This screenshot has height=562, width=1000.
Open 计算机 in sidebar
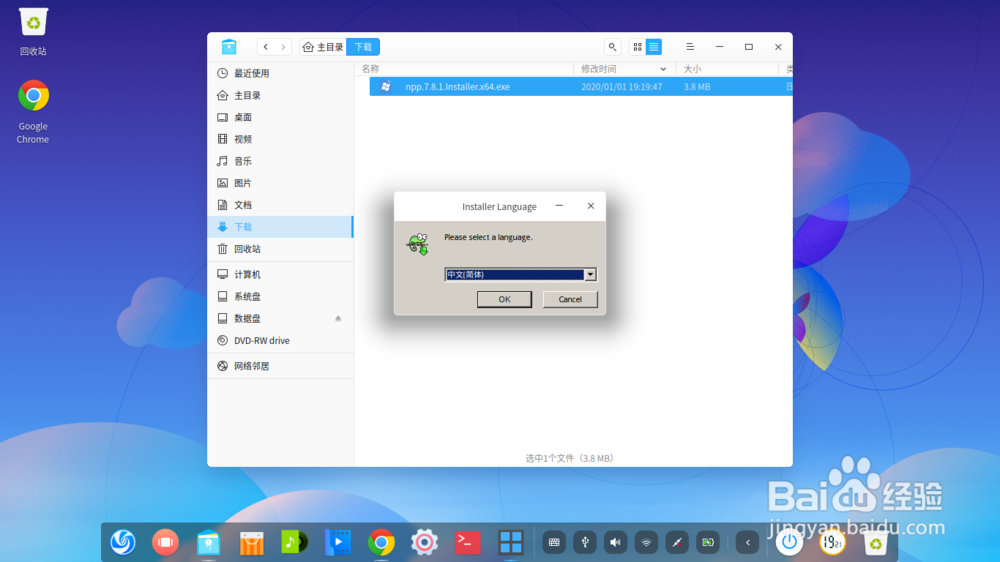coord(281,274)
